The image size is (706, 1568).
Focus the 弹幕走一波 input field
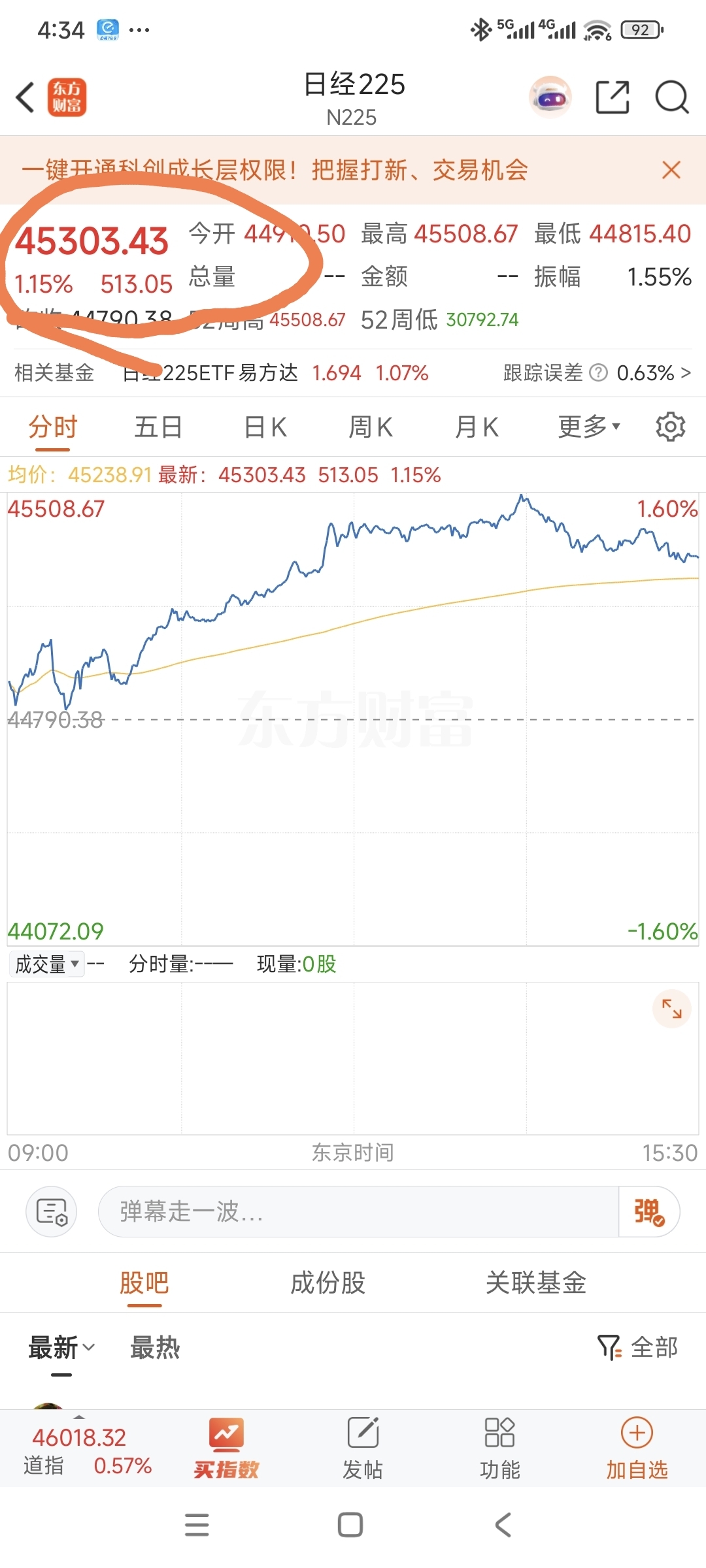pos(358,1211)
